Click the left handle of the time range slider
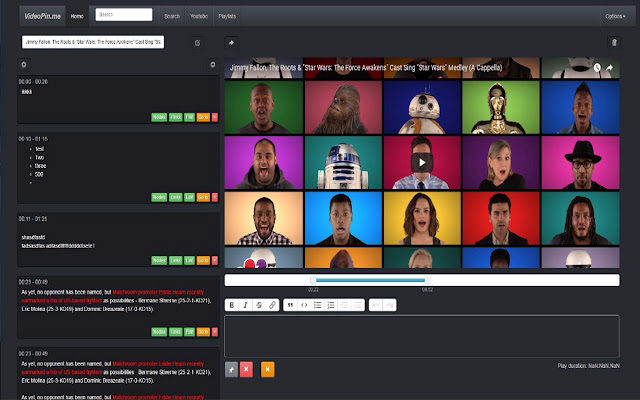This screenshot has width=640, height=400. (x=313, y=280)
